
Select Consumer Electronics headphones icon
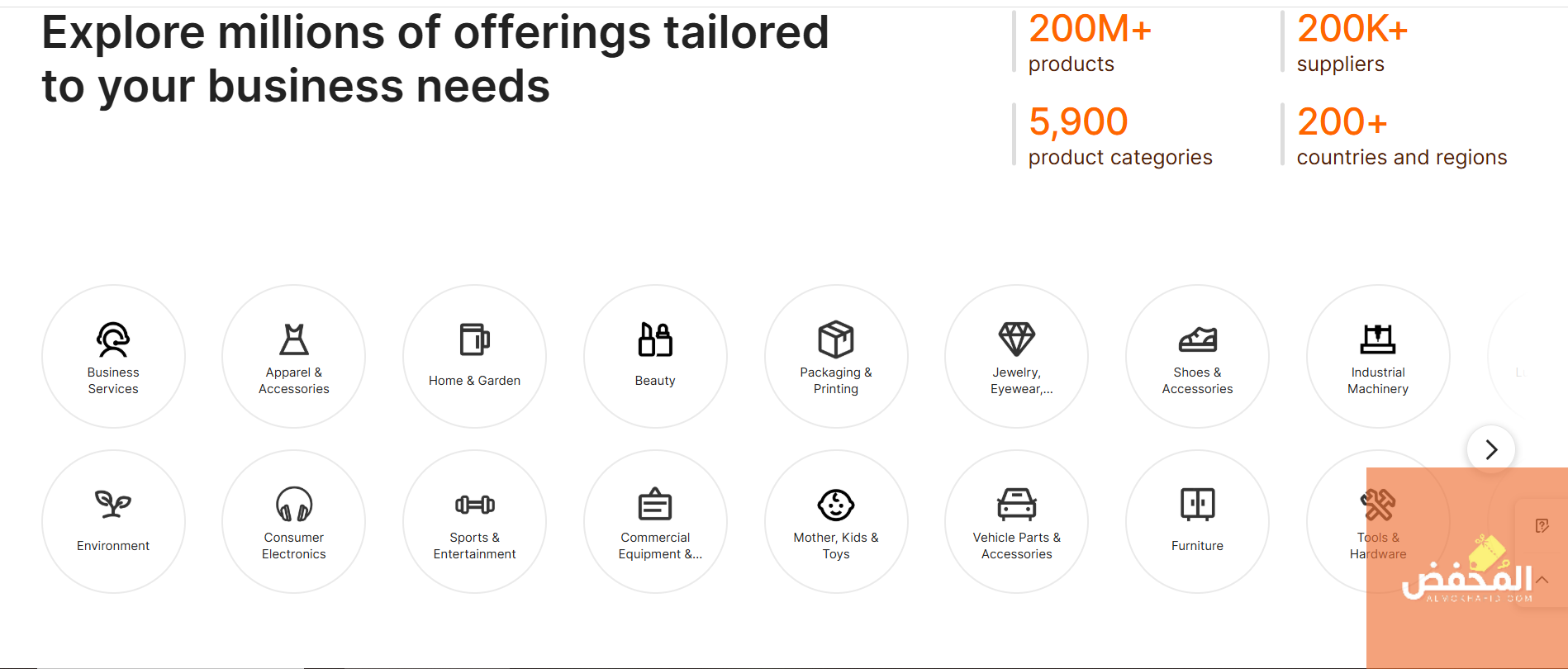pos(294,504)
